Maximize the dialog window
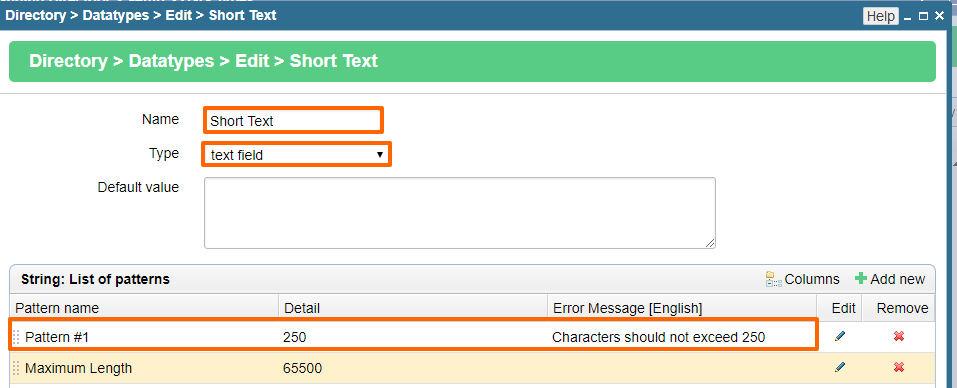Screen dimensions: 957x388 pos(923,16)
